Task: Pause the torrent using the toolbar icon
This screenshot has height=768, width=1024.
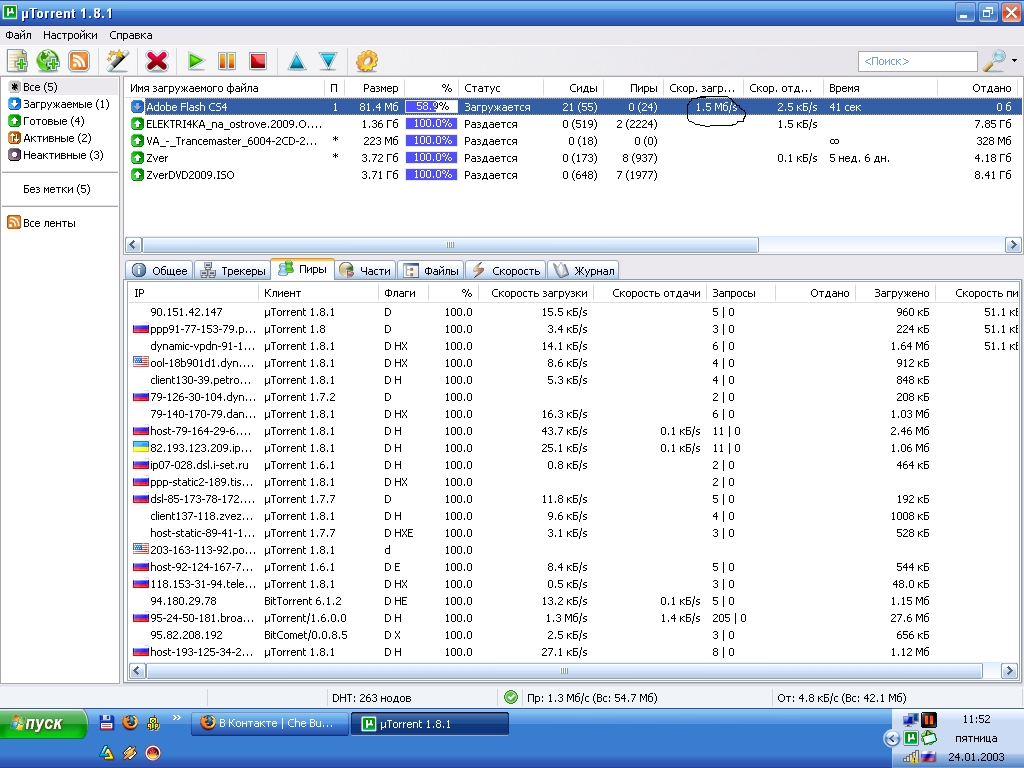Action: [x=227, y=61]
